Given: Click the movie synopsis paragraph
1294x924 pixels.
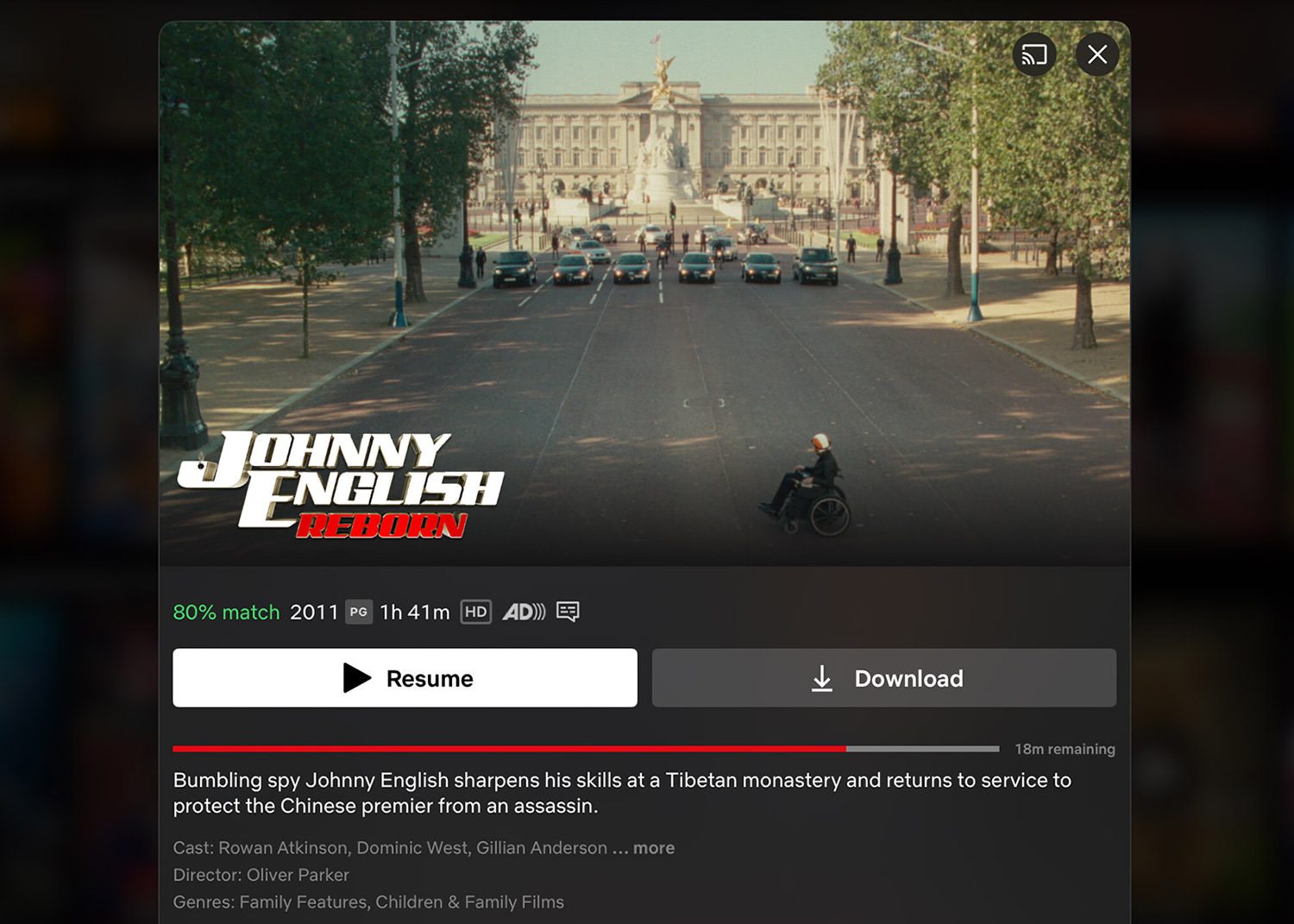Looking at the screenshot, I should (x=622, y=793).
